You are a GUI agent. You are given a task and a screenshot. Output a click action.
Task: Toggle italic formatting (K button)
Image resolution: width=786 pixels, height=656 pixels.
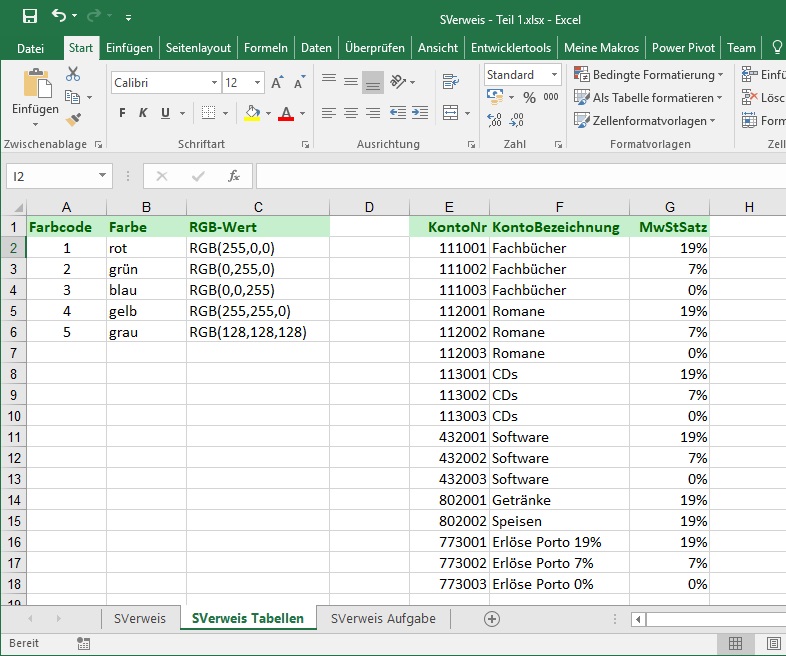[143, 113]
